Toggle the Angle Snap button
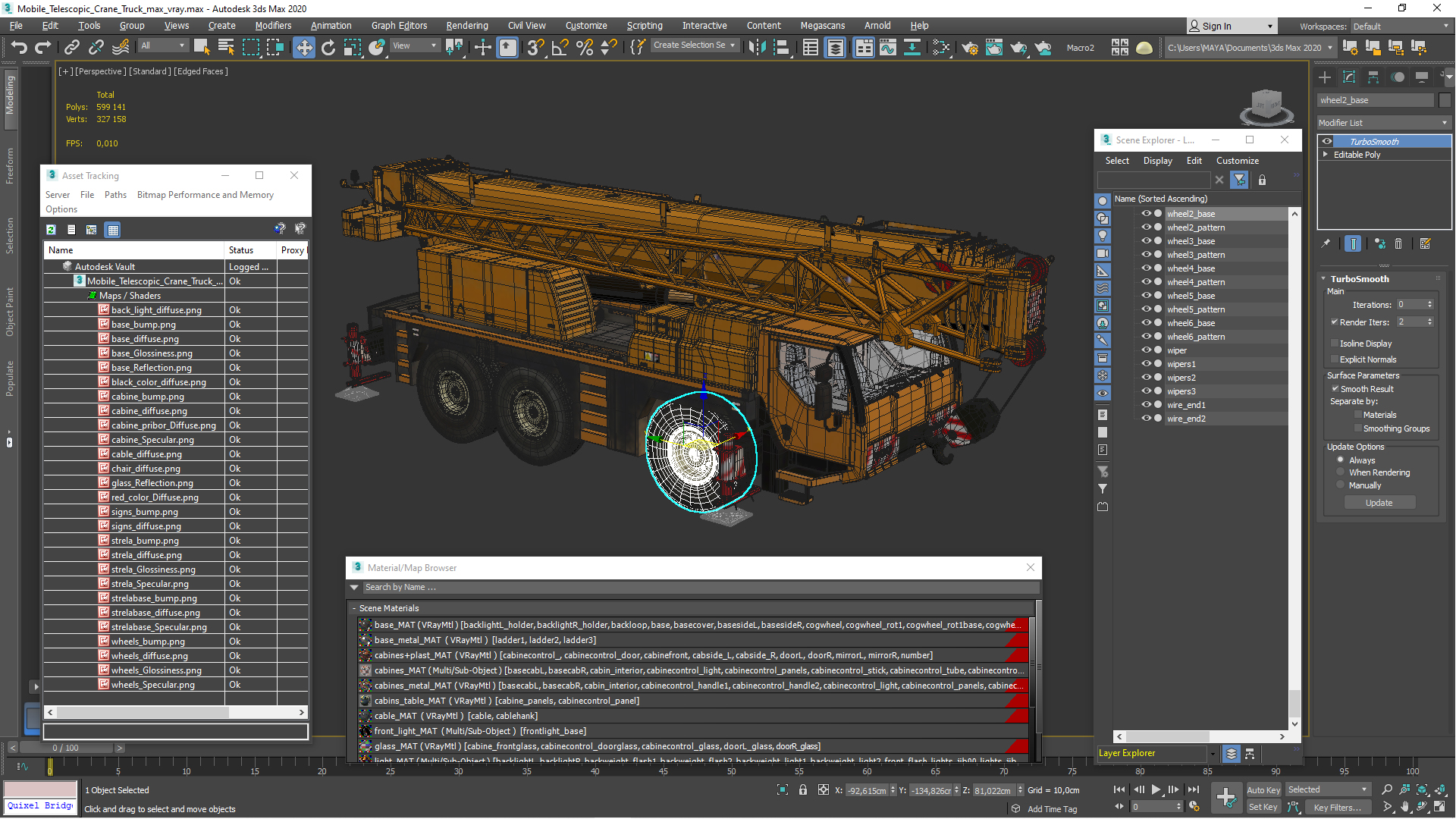The image size is (1456, 819). [x=560, y=48]
